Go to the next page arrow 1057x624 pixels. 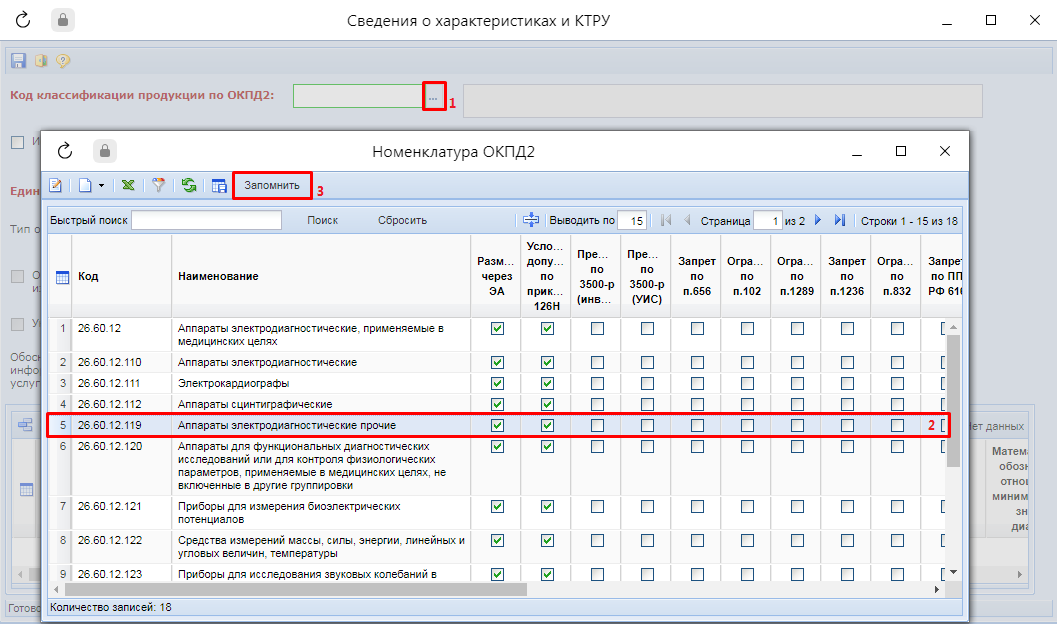(x=818, y=220)
